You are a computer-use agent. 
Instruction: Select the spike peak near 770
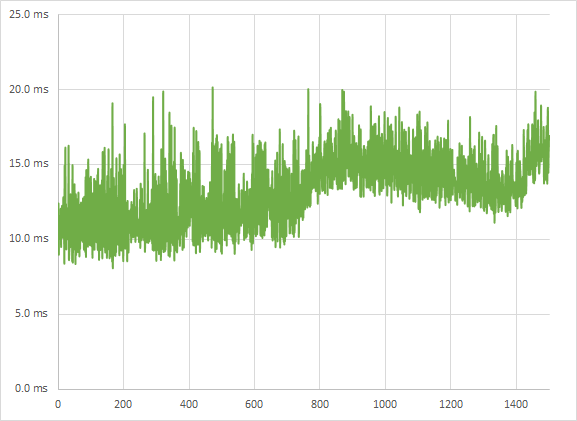(308, 90)
